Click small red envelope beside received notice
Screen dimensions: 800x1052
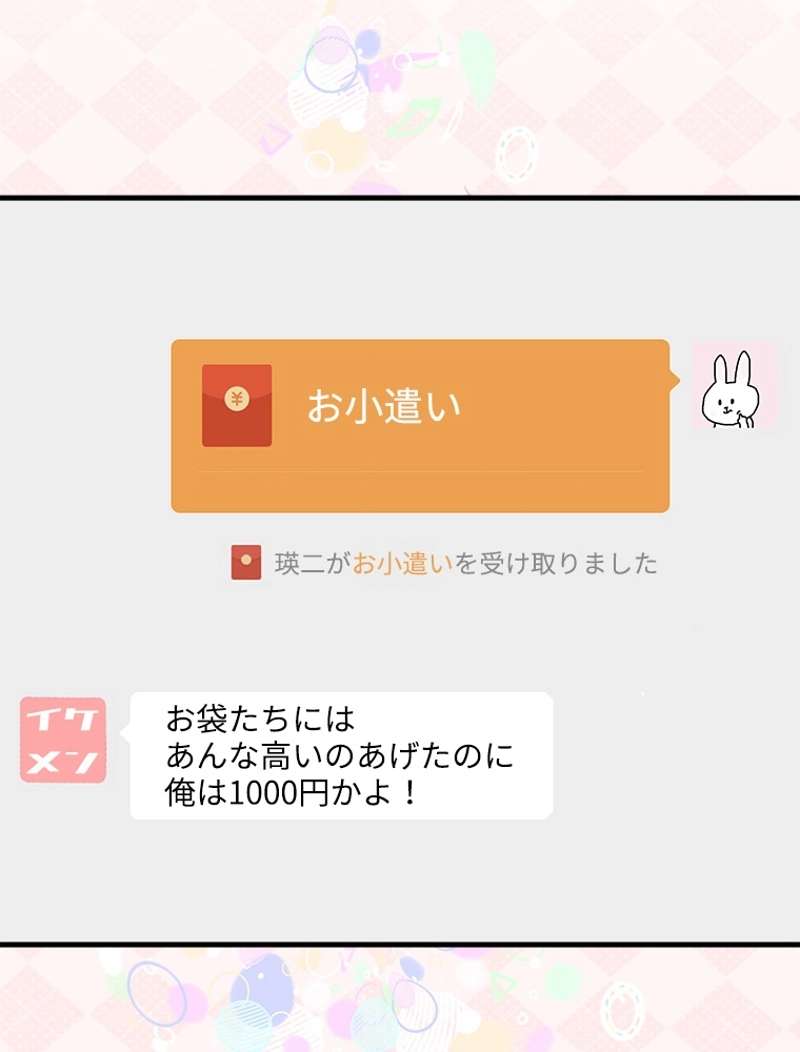coord(246,562)
